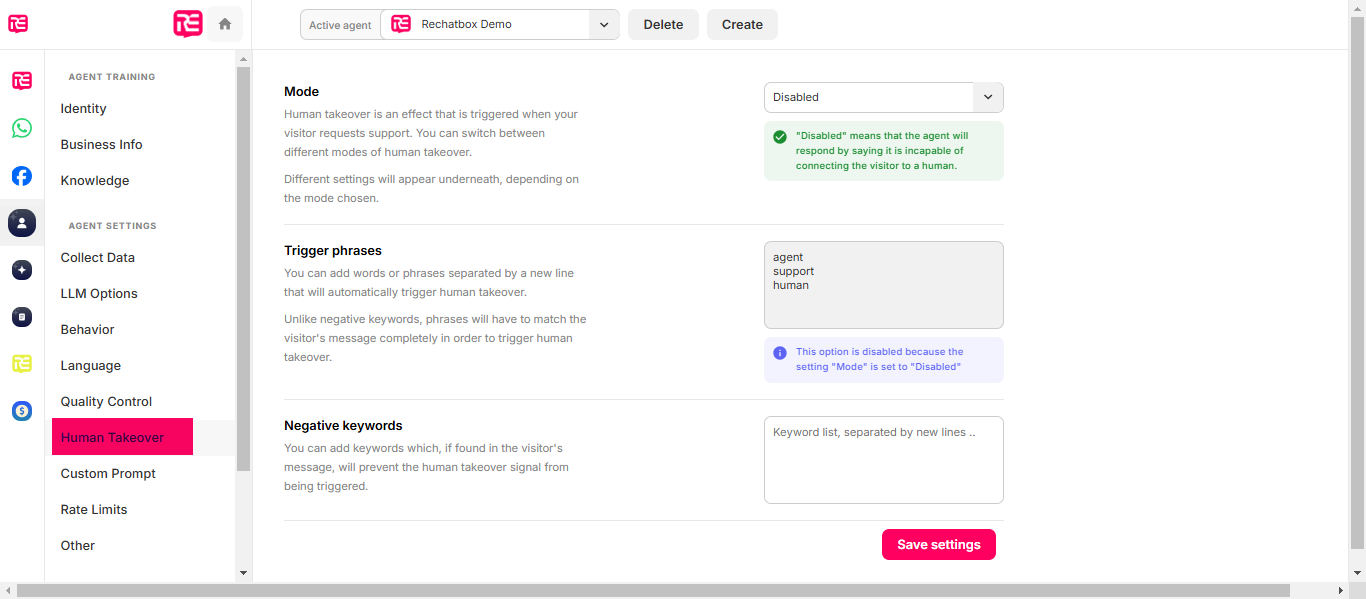Click the yellow Rechatbox icon in the rail
The height and width of the screenshot is (599, 1366).
coord(22,364)
